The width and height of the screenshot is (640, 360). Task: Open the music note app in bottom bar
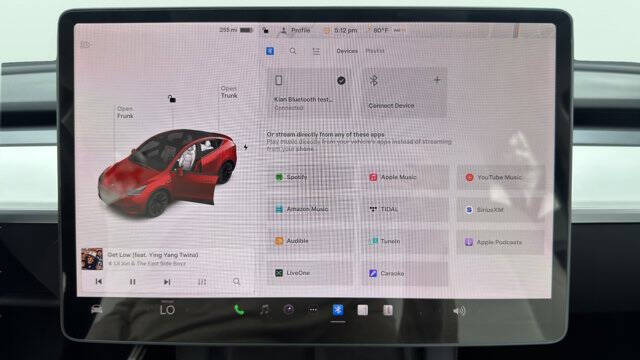tap(264, 310)
